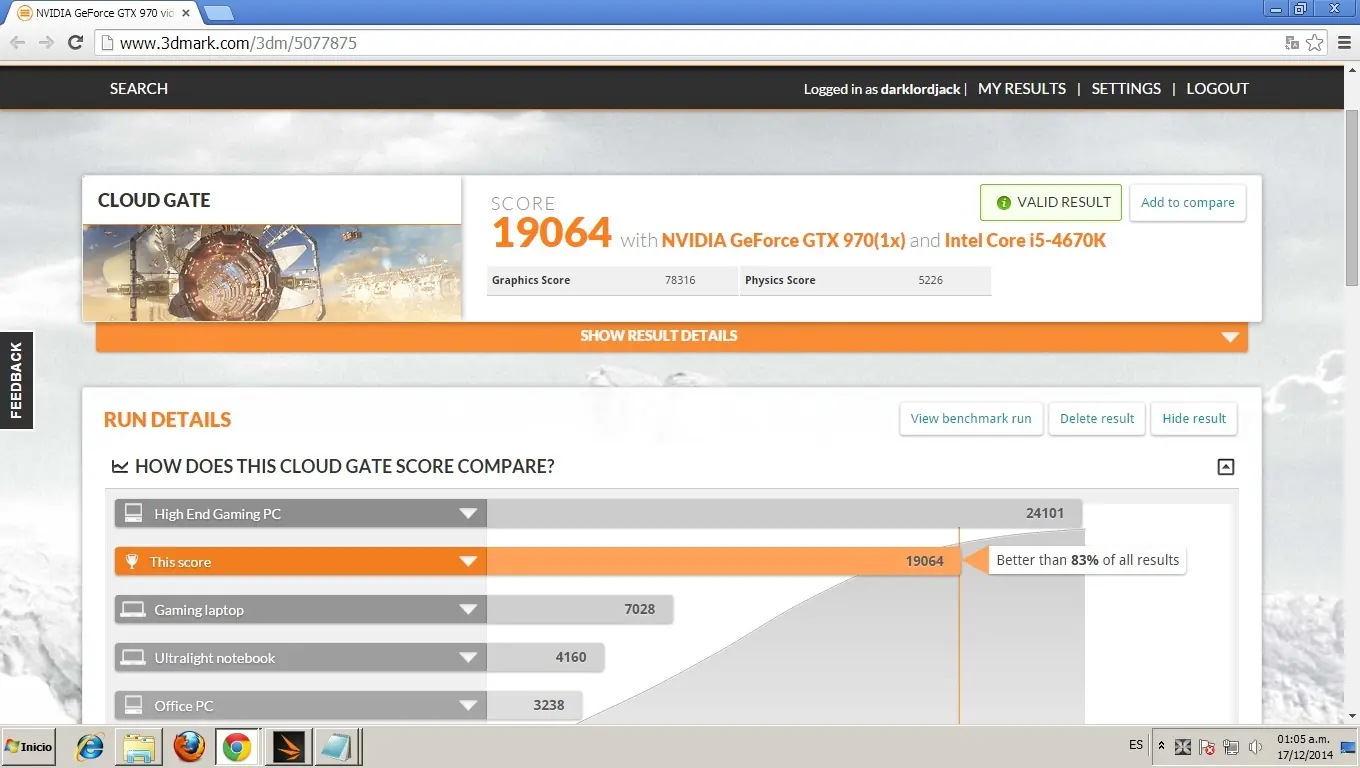Click the green info icon in VALID RESULT
This screenshot has height=768, width=1360.
point(1003,202)
